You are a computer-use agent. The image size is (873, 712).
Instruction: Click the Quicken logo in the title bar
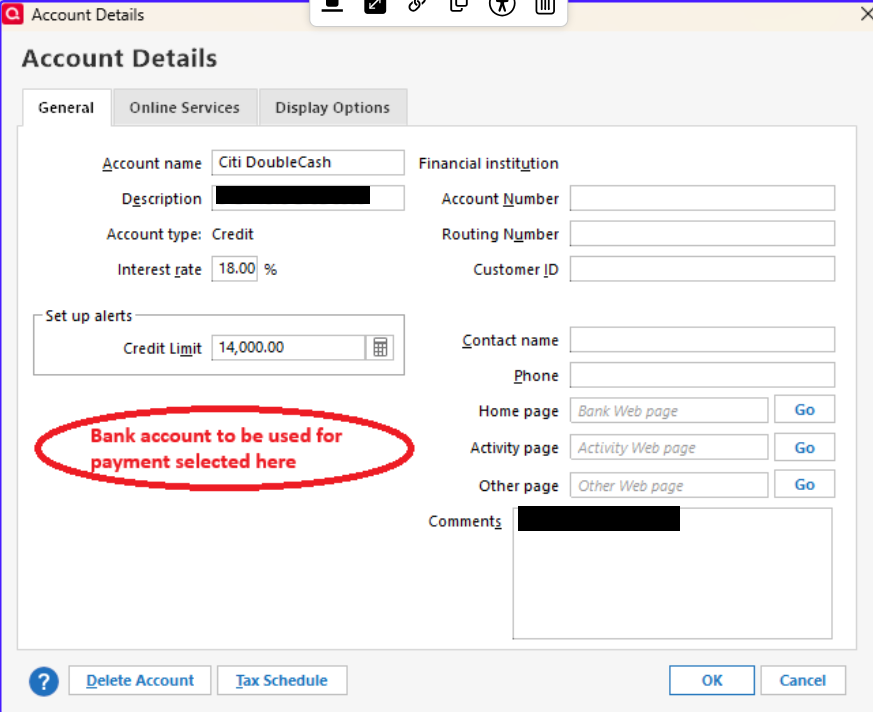(12, 13)
